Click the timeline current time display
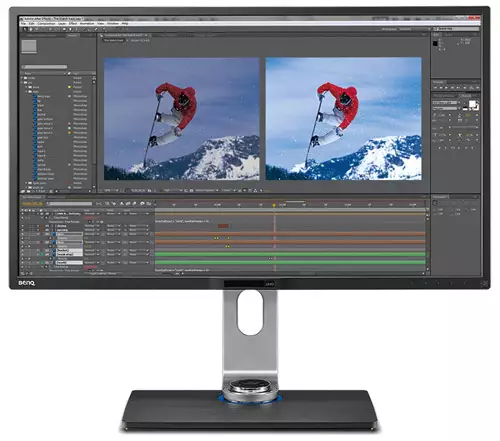500x441 pixels. pyautogui.click(x=32, y=204)
